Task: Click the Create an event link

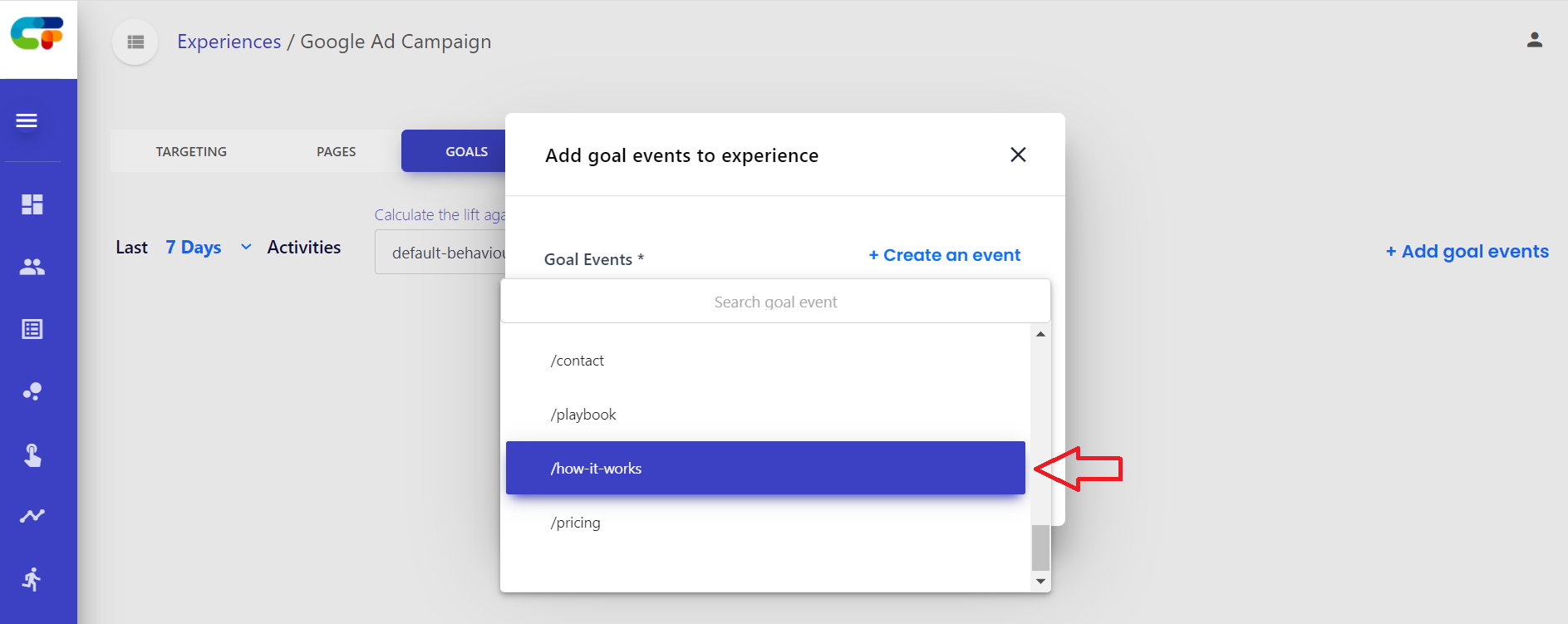Action: click(944, 255)
